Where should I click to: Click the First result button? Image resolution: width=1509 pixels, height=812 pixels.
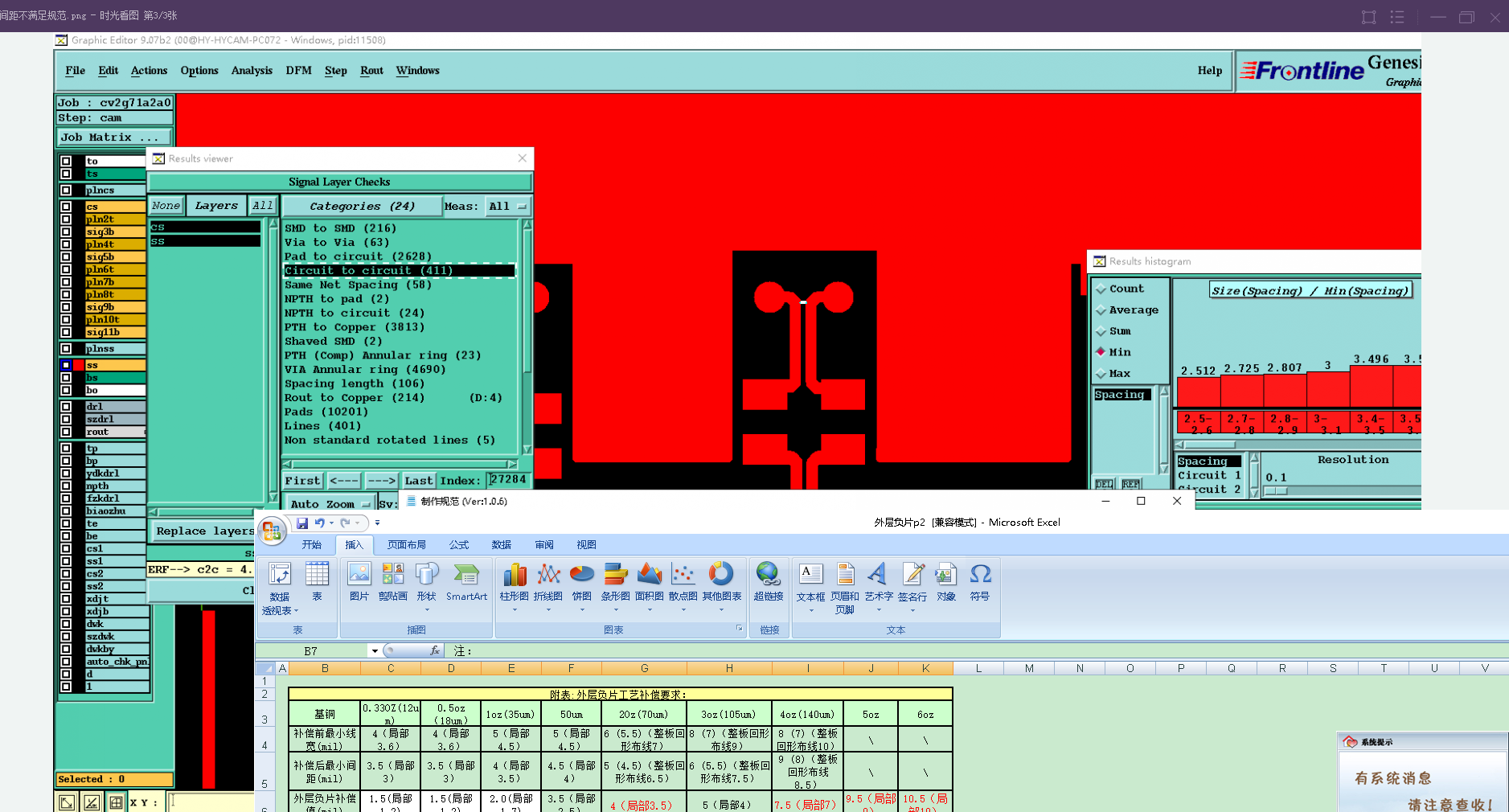(x=302, y=481)
